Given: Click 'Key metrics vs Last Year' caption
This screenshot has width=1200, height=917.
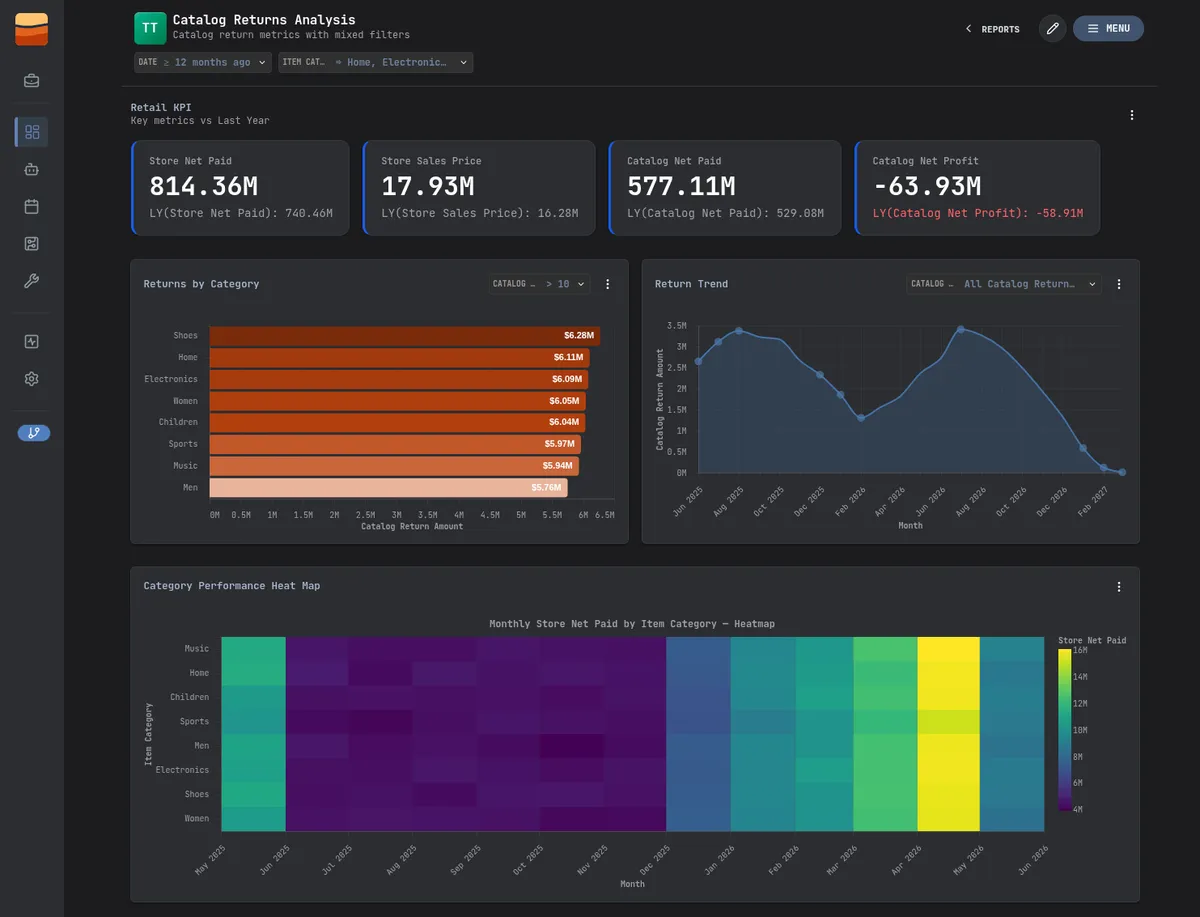Looking at the screenshot, I should pos(200,121).
